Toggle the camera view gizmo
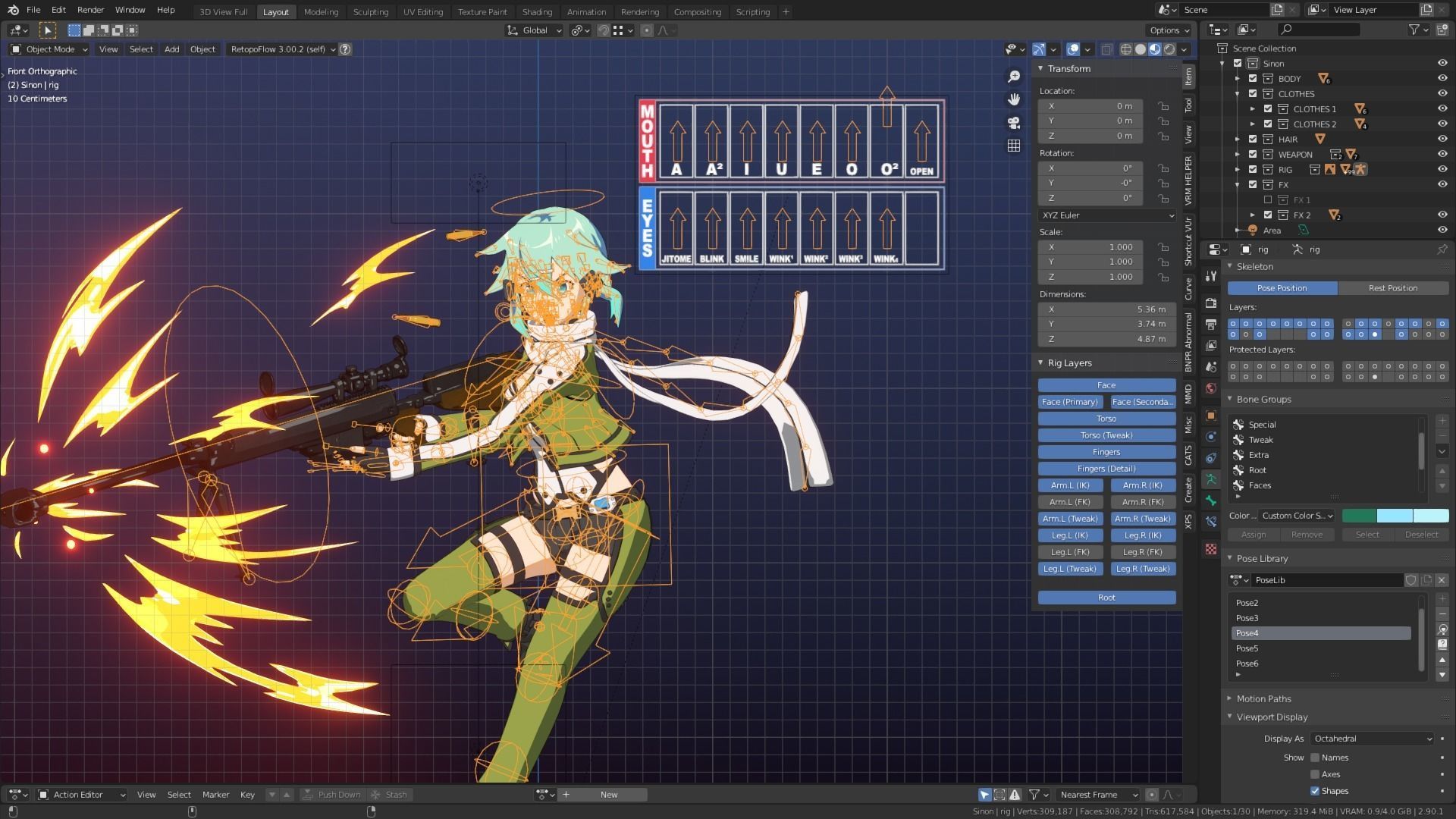Screen dimensions: 1456x819 pyautogui.click(x=1014, y=123)
